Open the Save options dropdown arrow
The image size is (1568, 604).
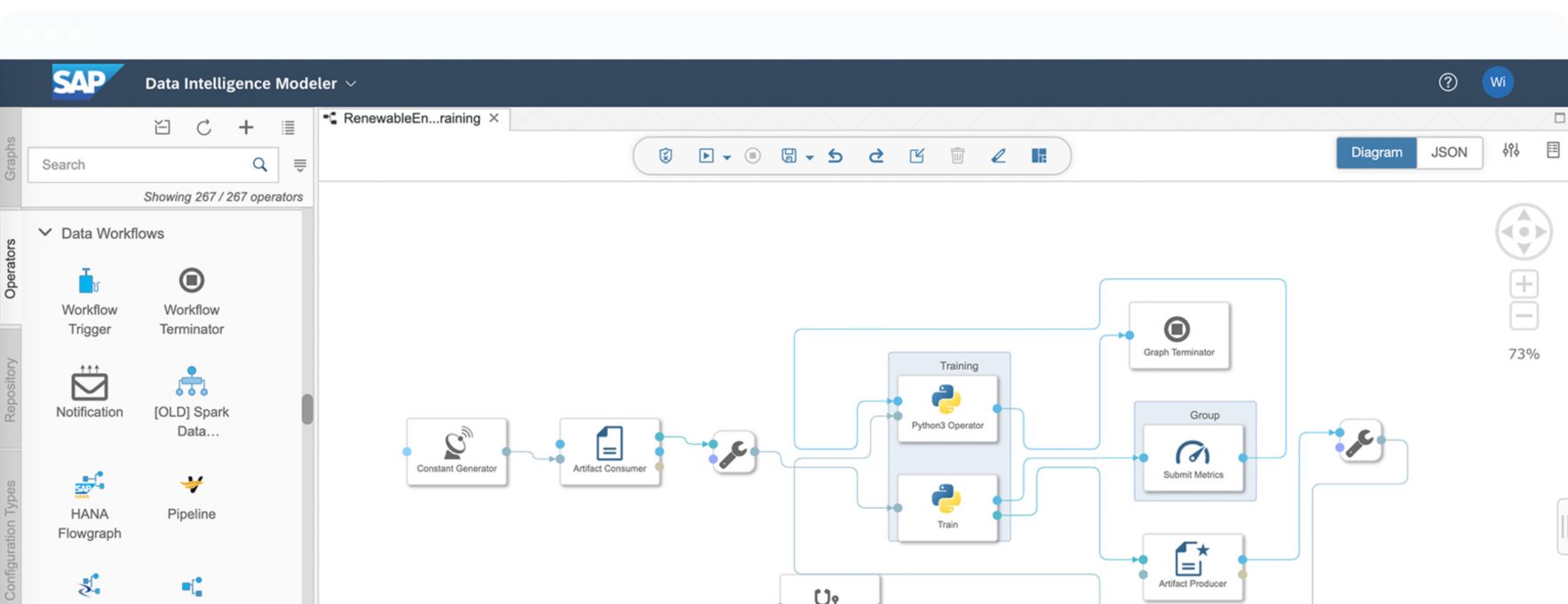click(809, 157)
